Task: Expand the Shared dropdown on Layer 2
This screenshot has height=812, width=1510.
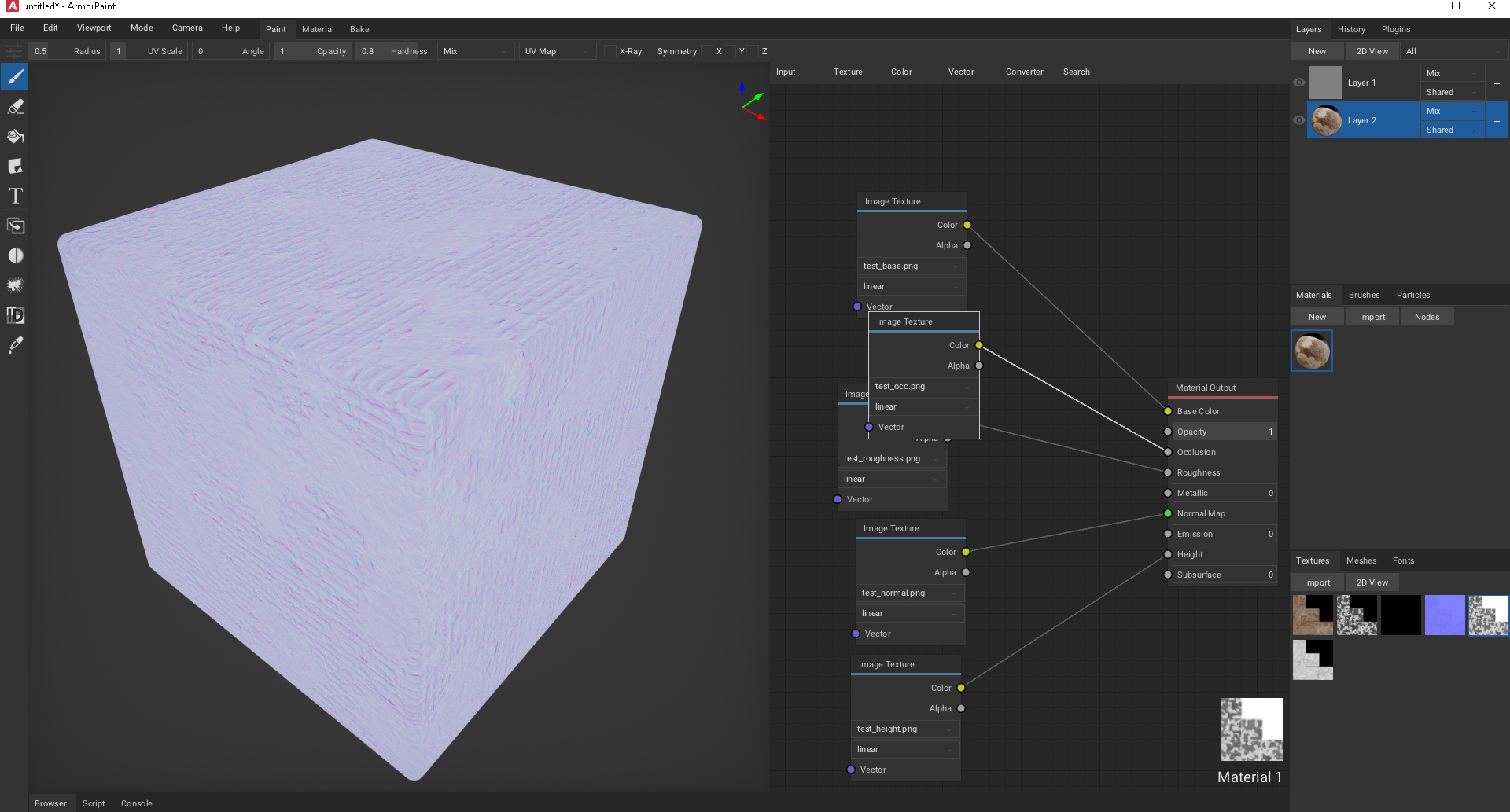Action: 1452,130
